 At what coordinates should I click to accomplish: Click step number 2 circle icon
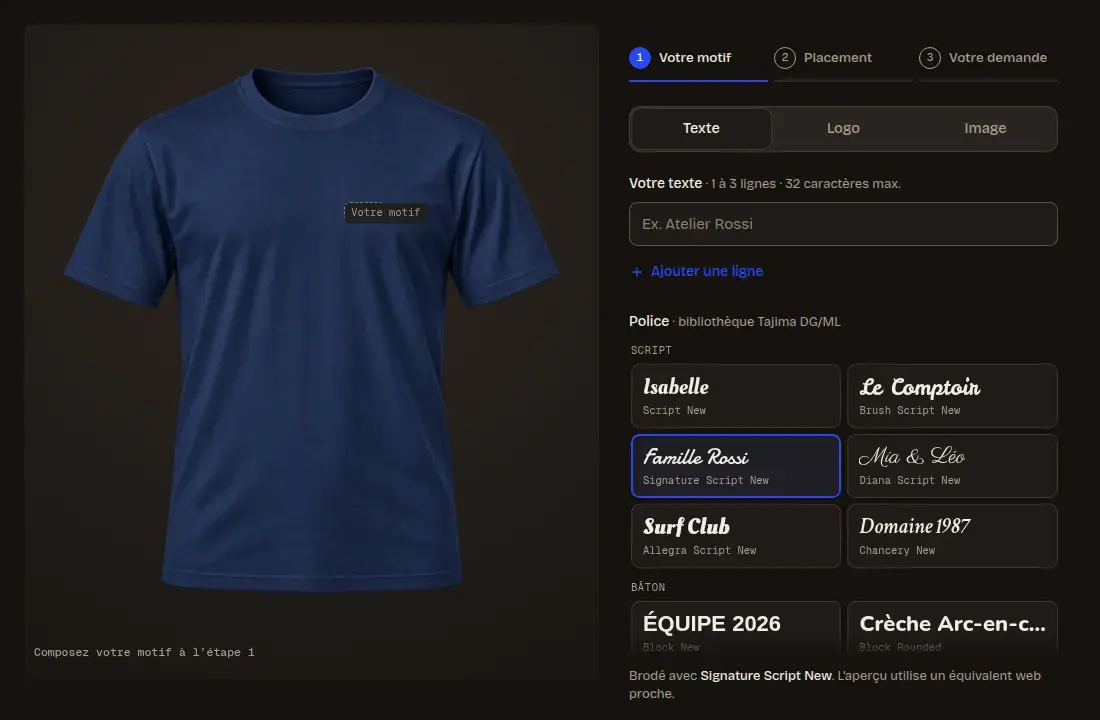tap(785, 58)
